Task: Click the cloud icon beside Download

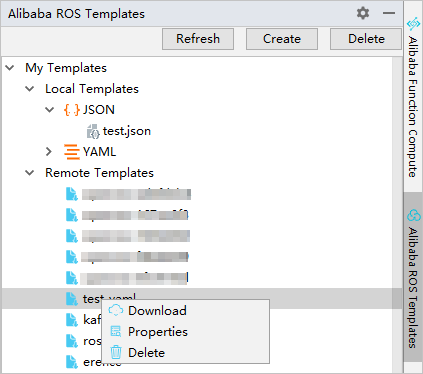Action: [116, 310]
